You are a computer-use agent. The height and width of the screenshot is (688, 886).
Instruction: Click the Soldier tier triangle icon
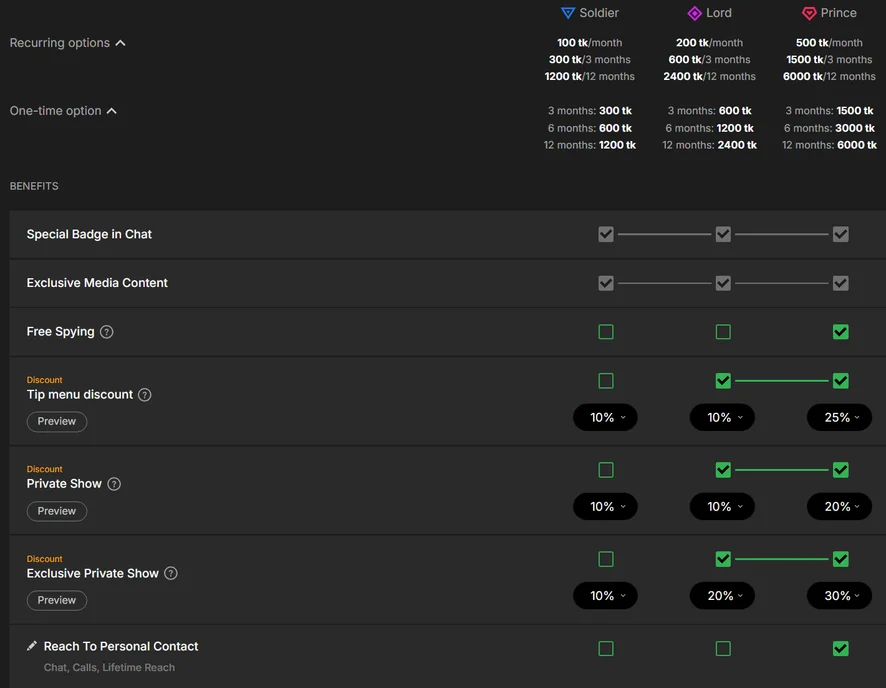coord(568,13)
